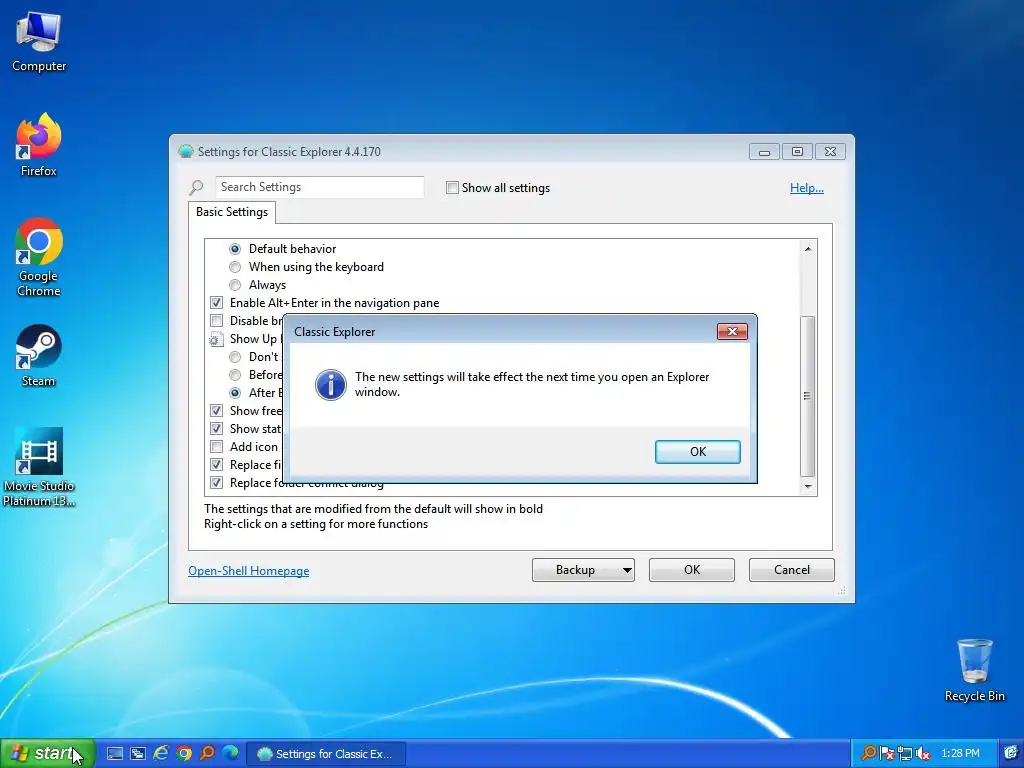Click the Show Desktop quick launch icon
Viewport: 1024px width, 768px height.
[x=115, y=754]
